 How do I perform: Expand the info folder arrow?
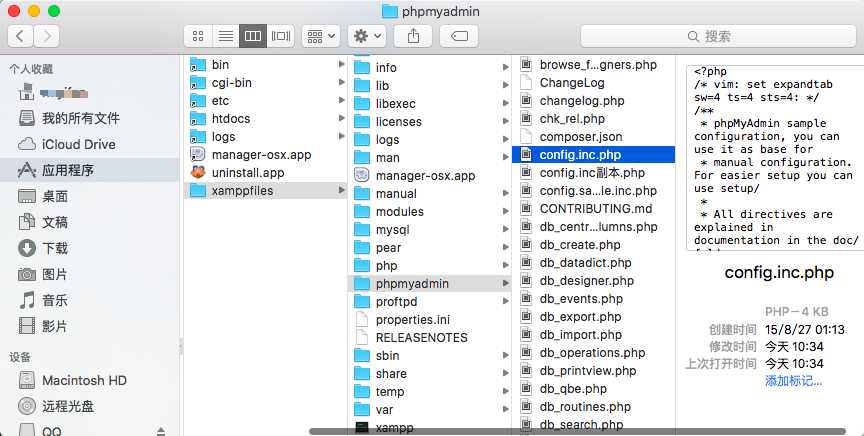click(505, 67)
